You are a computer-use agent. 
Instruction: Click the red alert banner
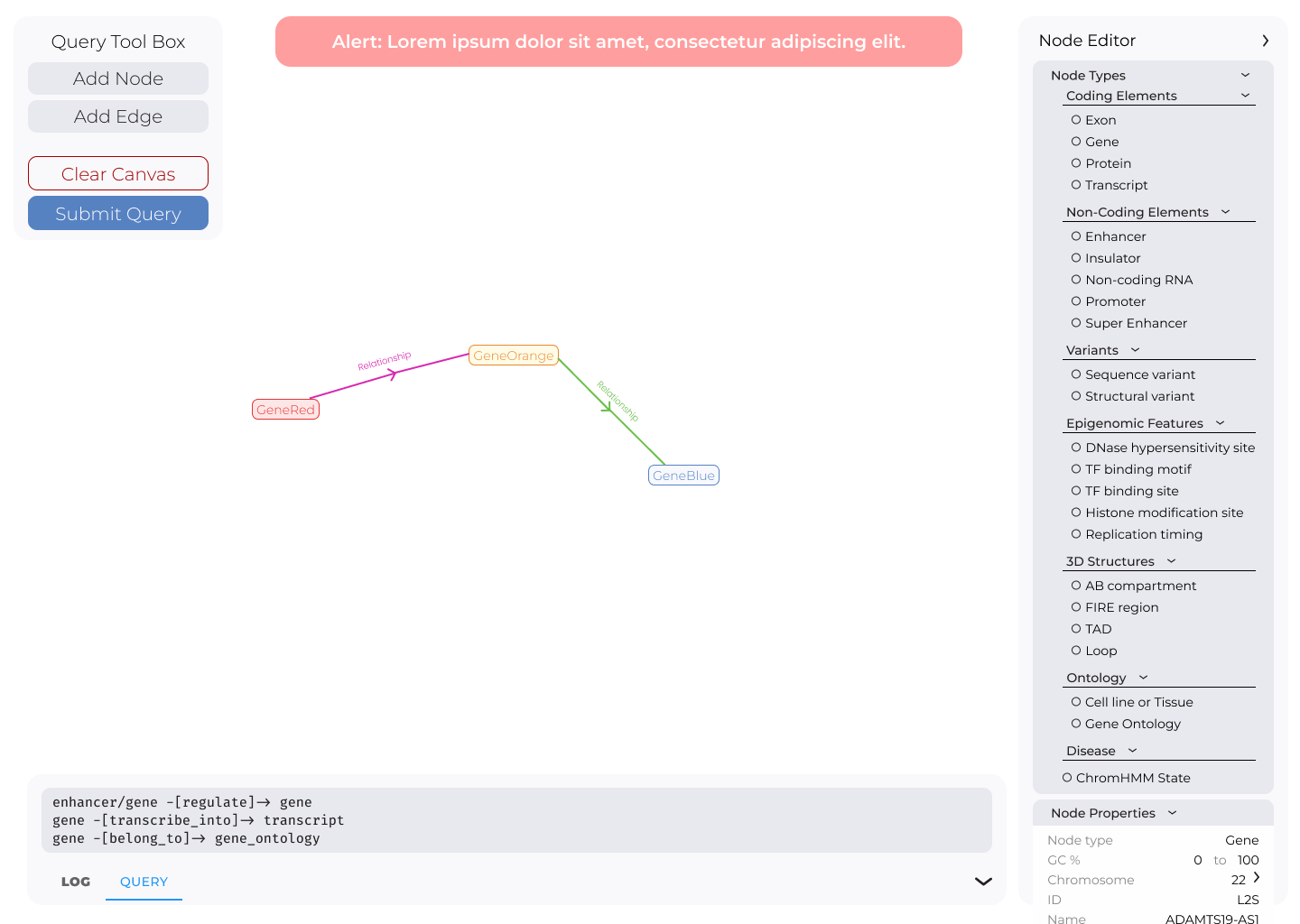(618, 42)
